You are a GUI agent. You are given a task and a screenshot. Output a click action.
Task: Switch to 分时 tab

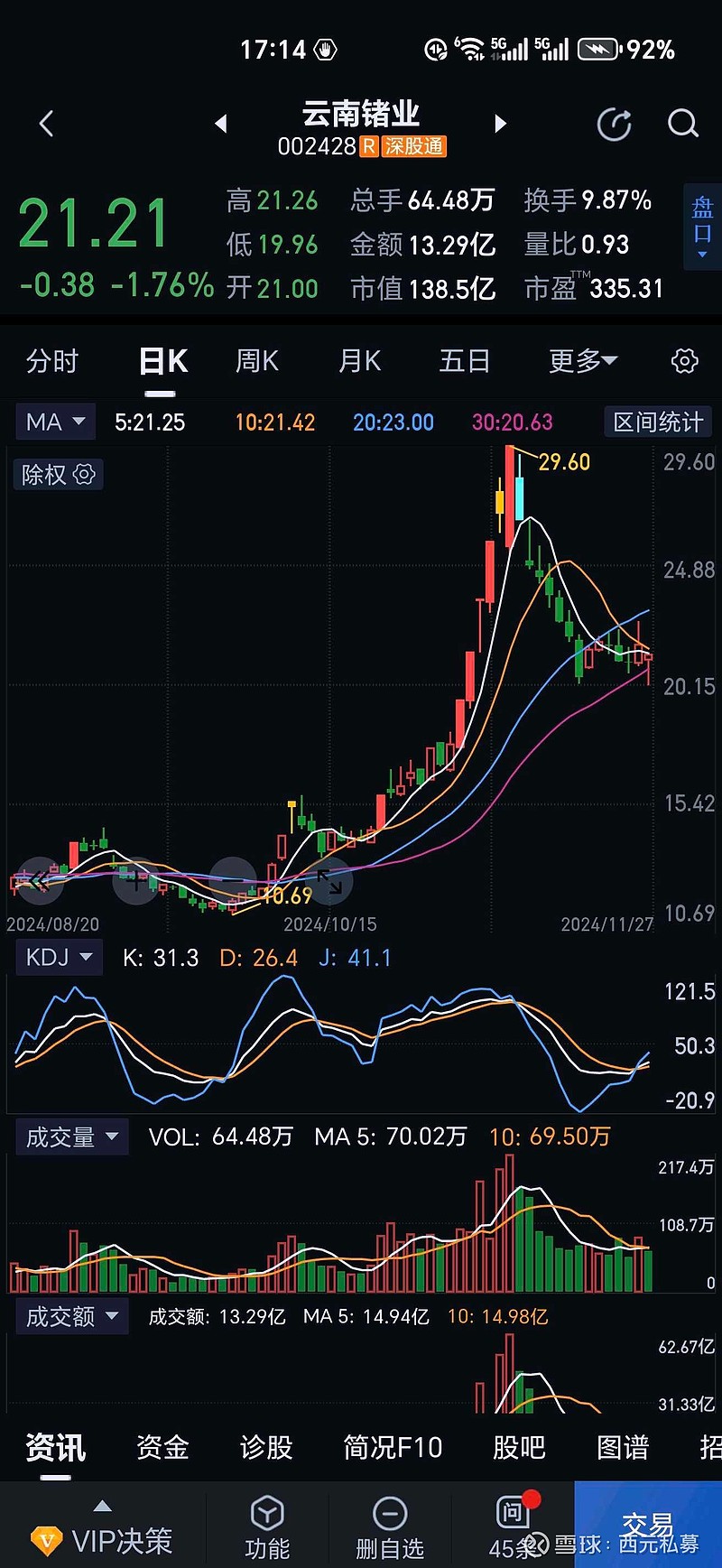tap(52, 361)
